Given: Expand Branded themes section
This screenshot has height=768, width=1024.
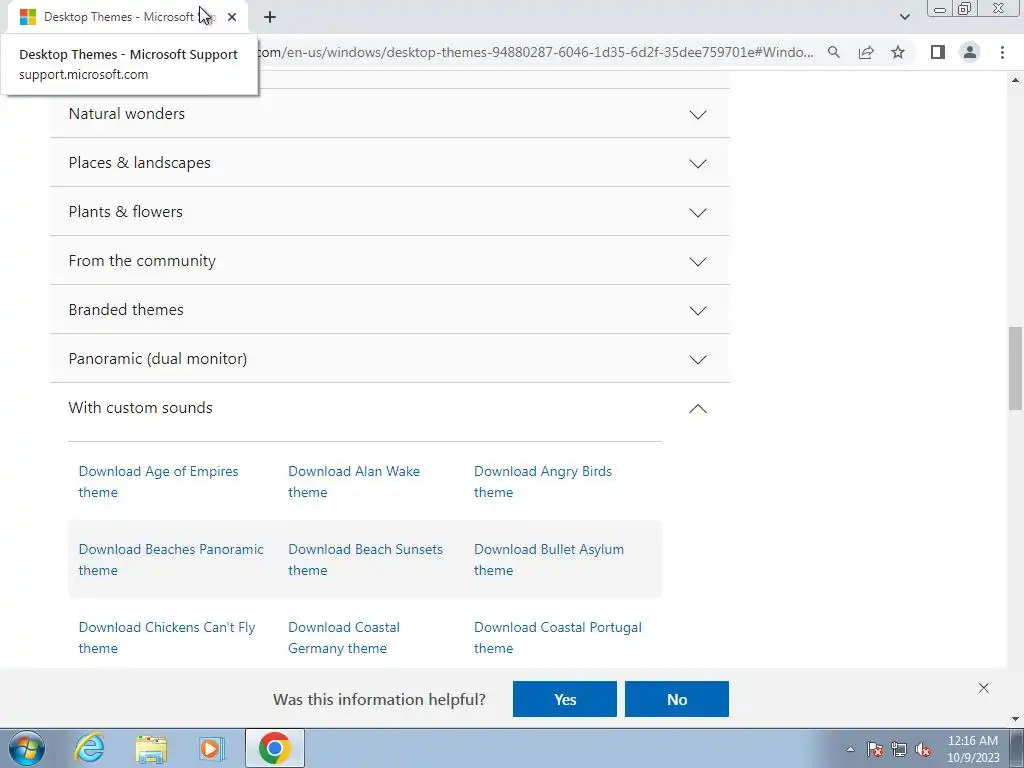Looking at the screenshot, I should pyautogui.click(x=390, y=310).
